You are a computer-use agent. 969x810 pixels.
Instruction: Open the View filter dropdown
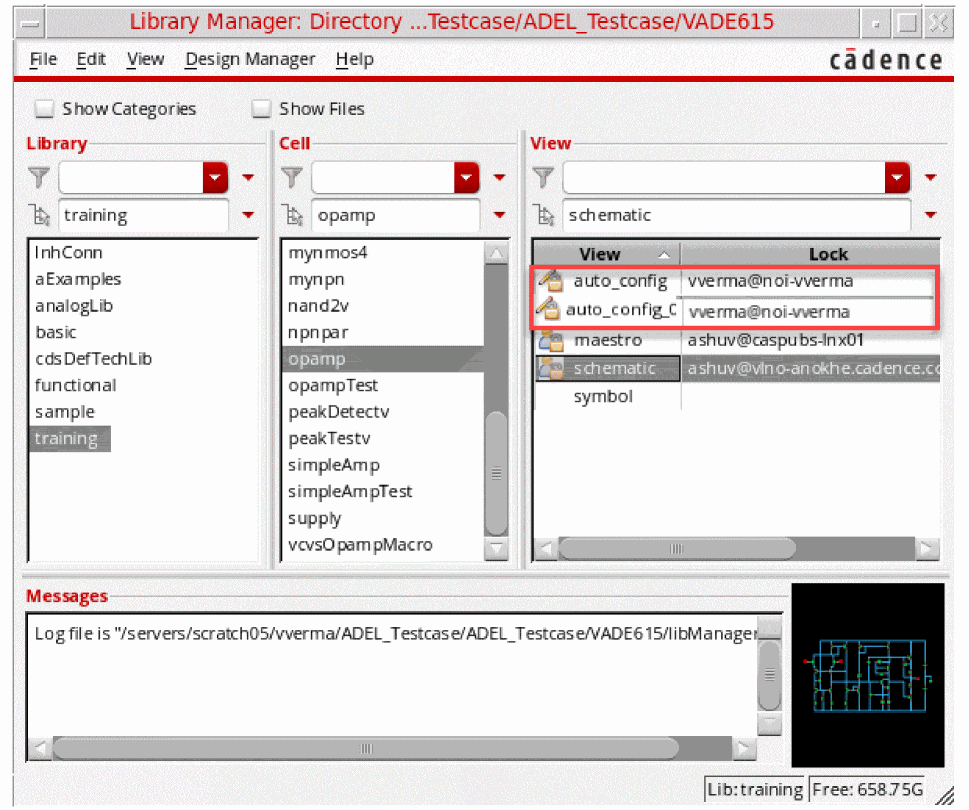(x=899, y=178)
